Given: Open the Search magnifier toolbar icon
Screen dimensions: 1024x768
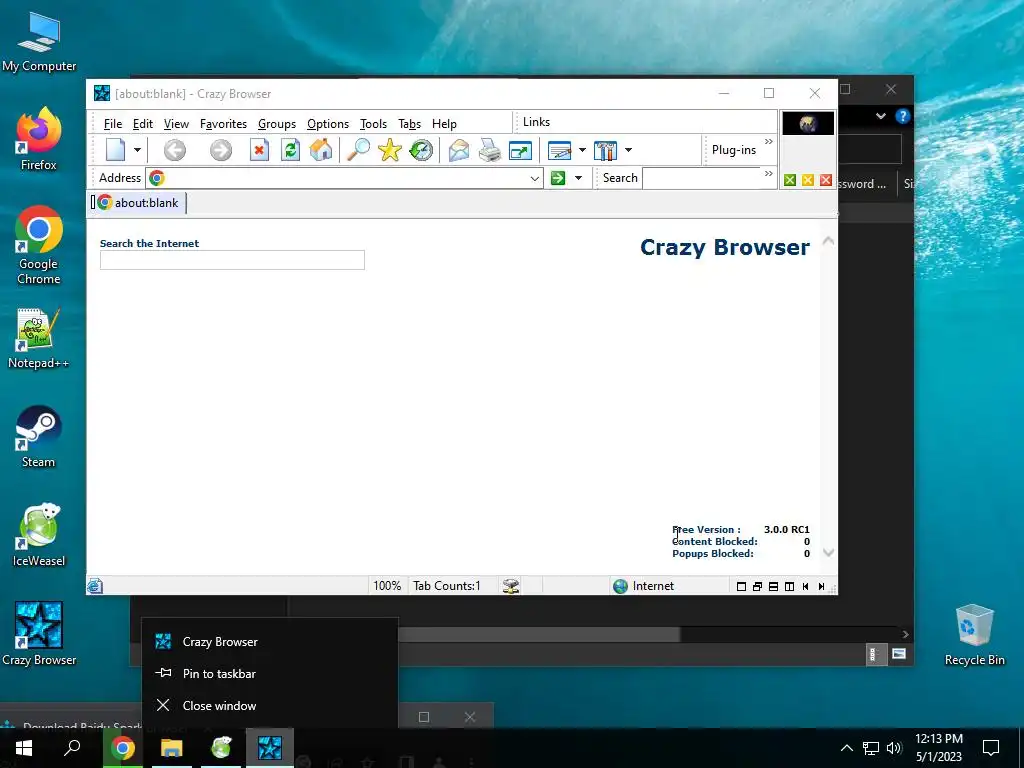Looking at the screenshot, I should 358,150.
